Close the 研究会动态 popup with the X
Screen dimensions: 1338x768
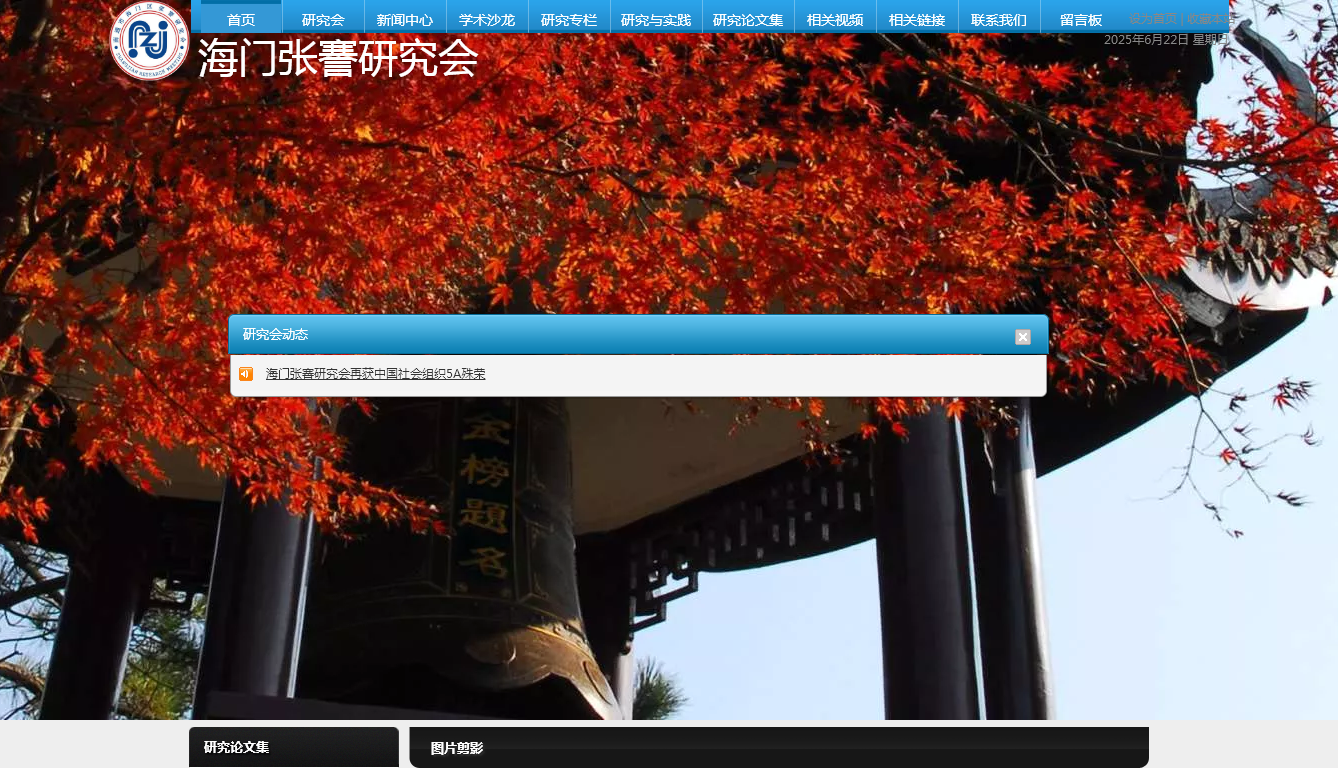pyautogui.click(x=1023, y=337)
